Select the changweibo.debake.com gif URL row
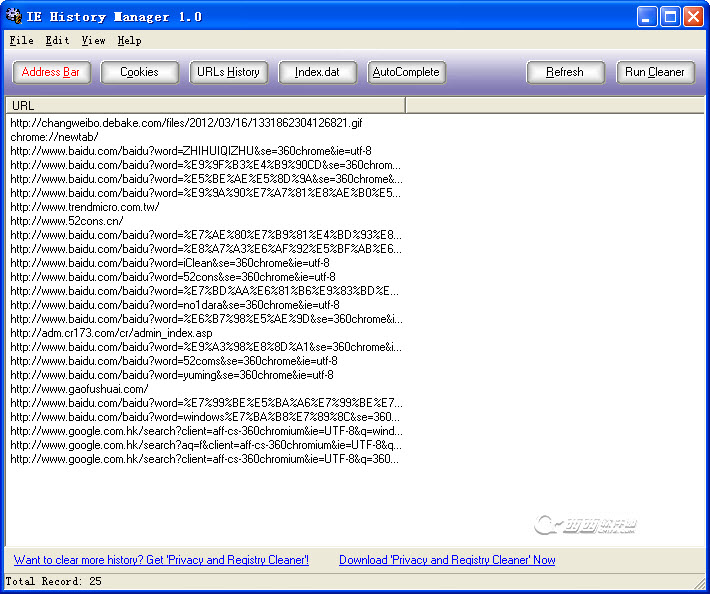Screen dimensions: 710x594 click(186, 123)
